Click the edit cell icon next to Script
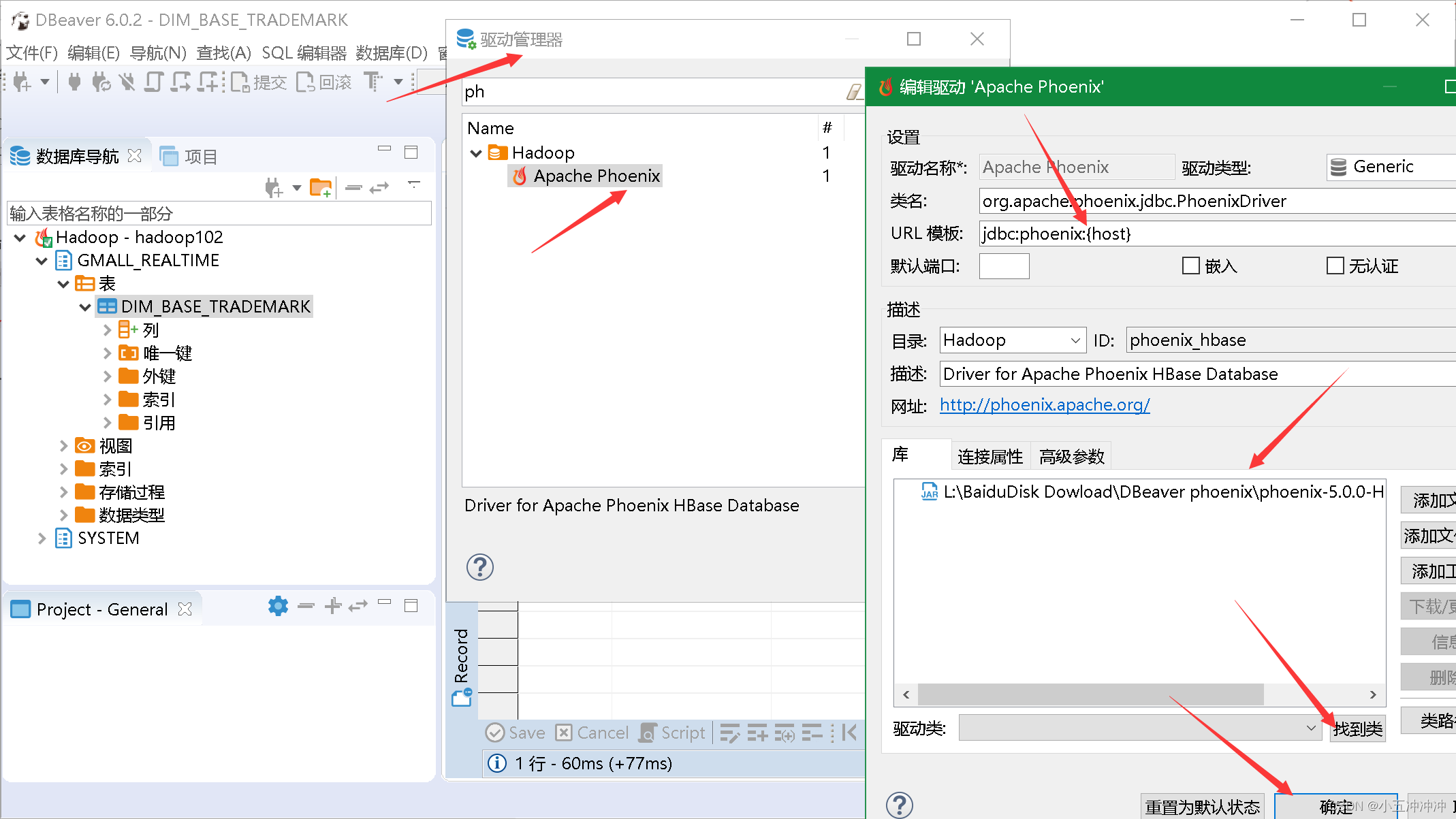1456x819 pixels. click(730, 733)
